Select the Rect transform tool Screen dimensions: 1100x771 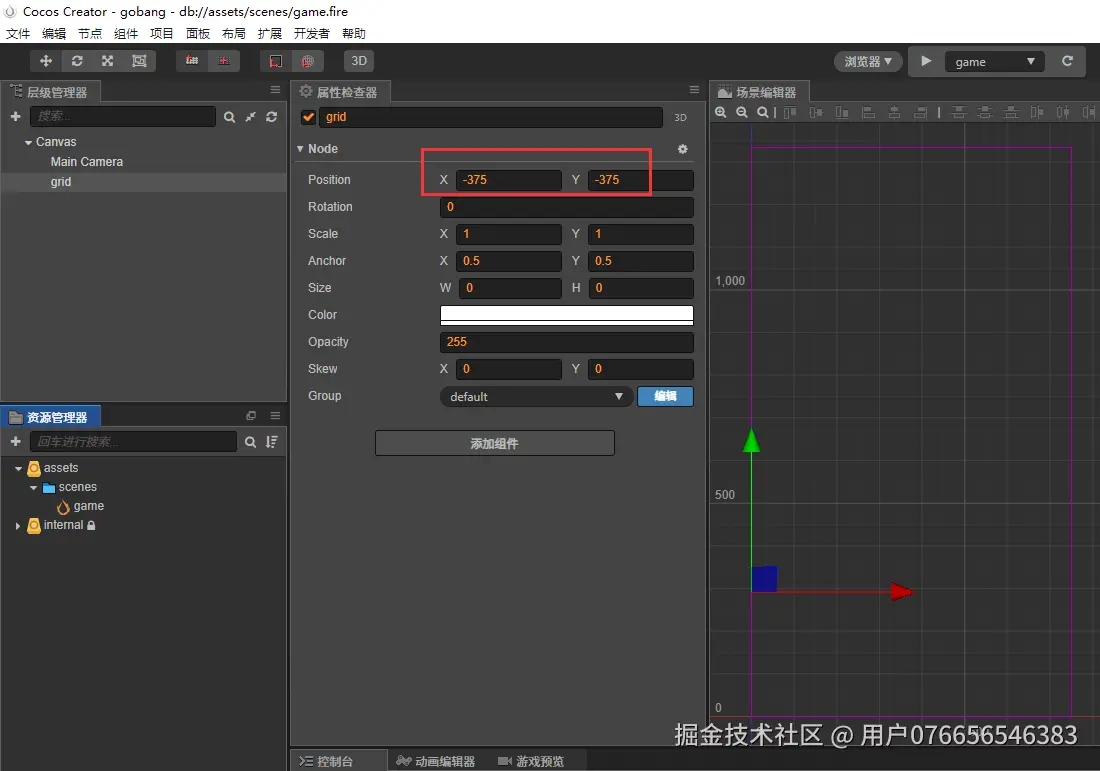[x=139, y=61]
